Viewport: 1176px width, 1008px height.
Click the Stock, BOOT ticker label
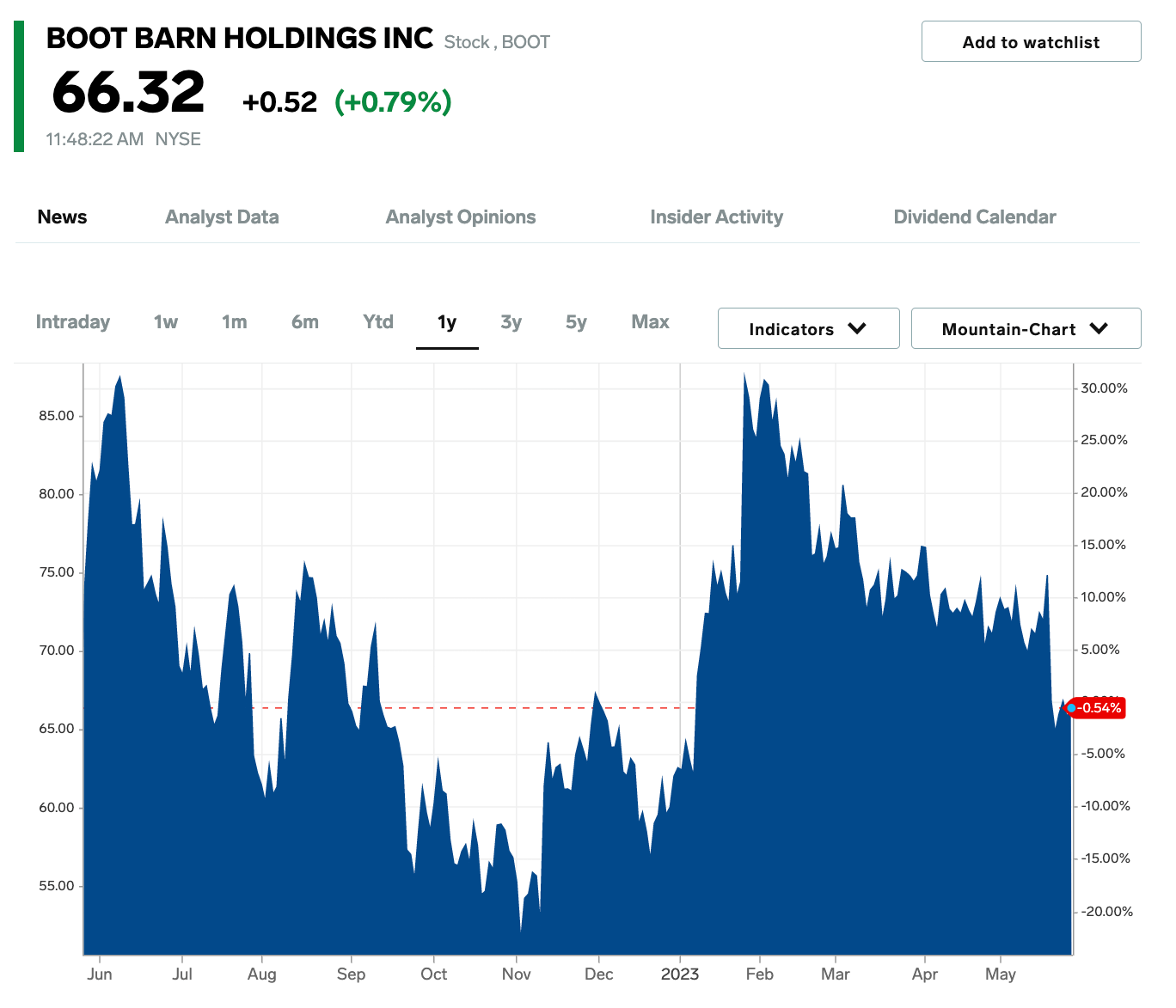click(x=497, y=42)
